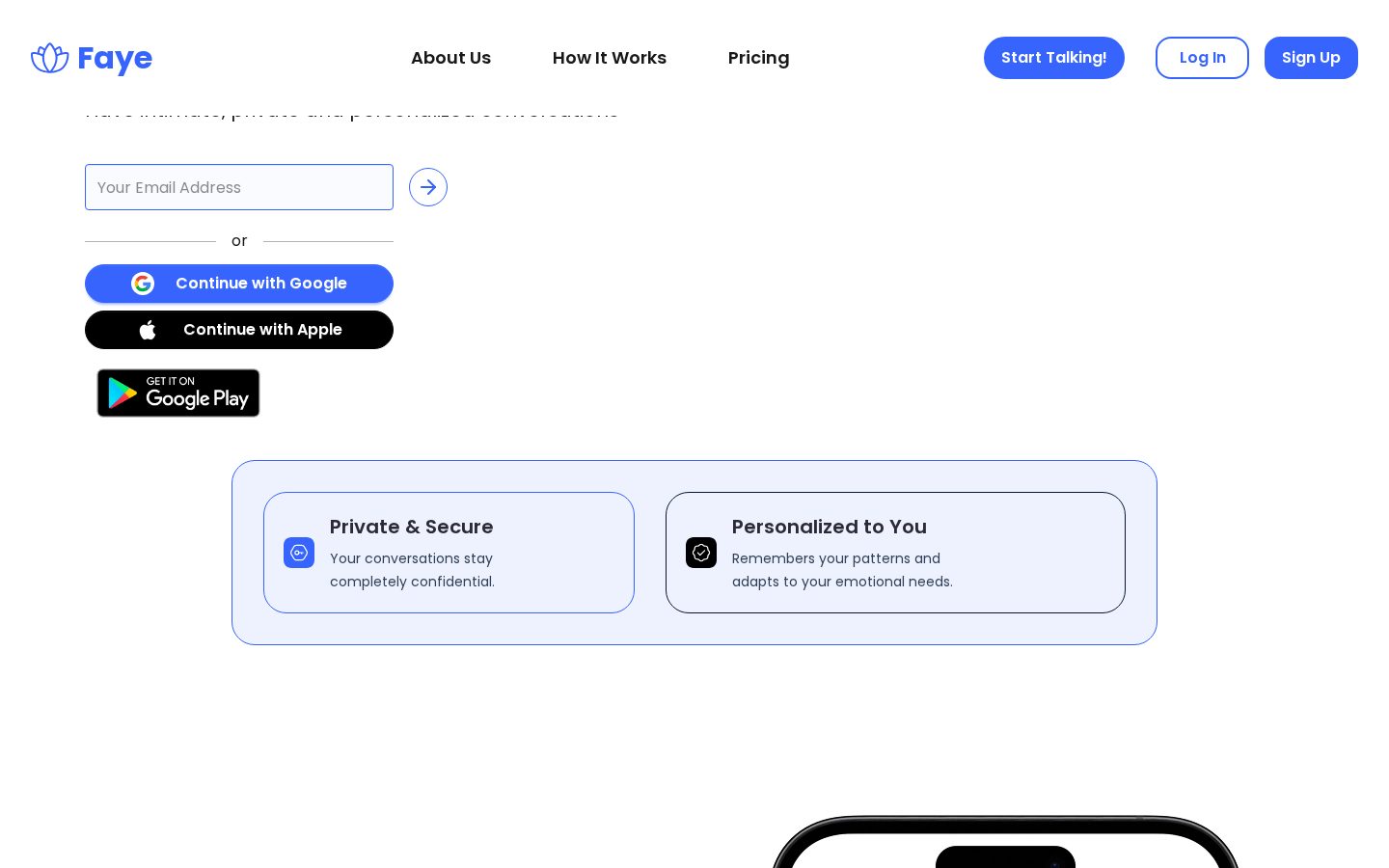Click the checkmark badge icon beside Personalized to You
This screenshot has width=1389, height=868.
pyautogui.click(x=701, y=553)
